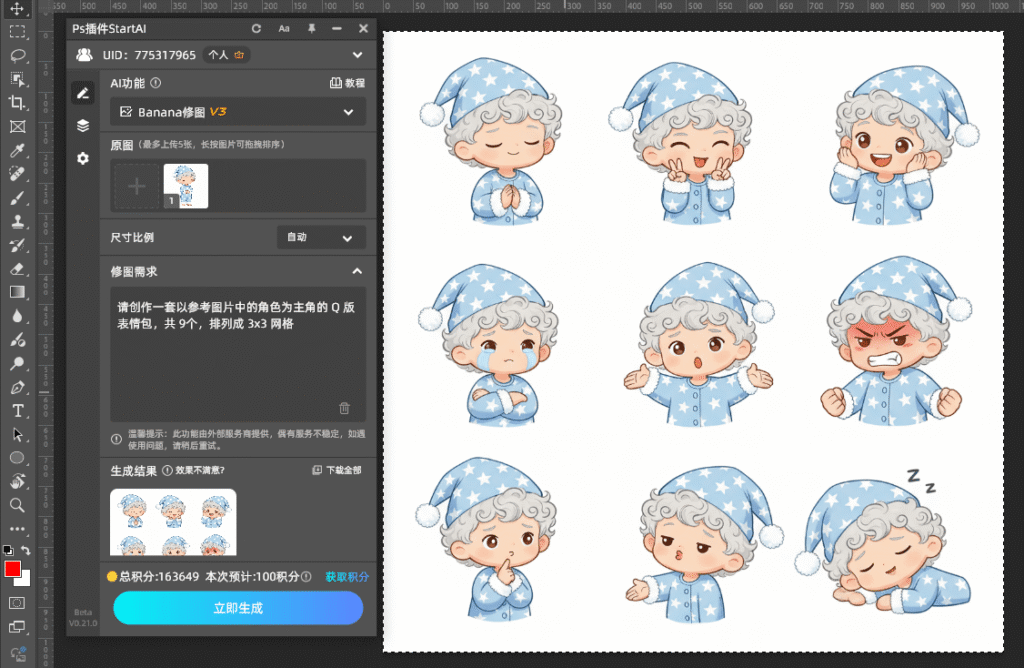
Task: Select the Zoom tool
Action: pyautogui.click(x=15, y=505)
